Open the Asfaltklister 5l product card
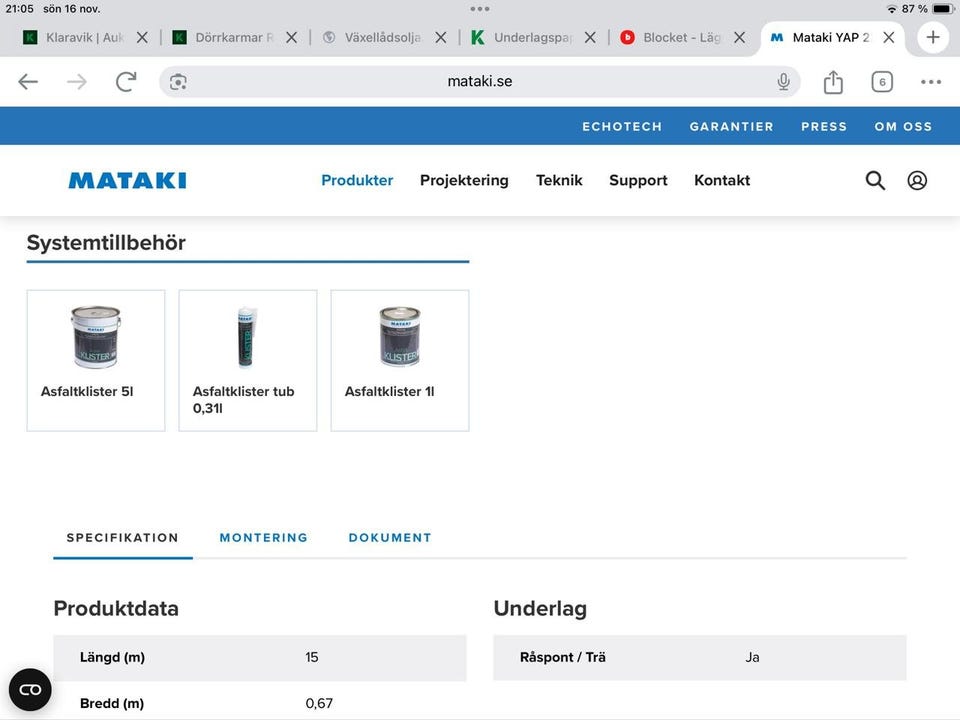The width and height of the screenshot is (960, 720). (96, 361)
